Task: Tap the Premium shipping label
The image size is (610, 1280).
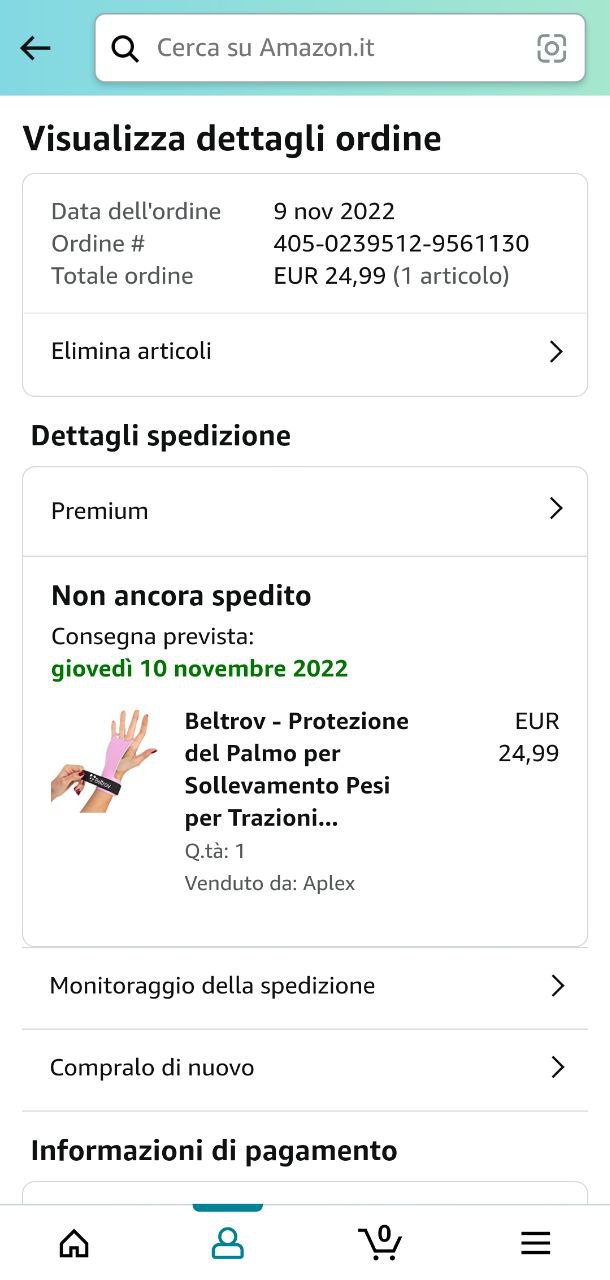Action: 100,511
